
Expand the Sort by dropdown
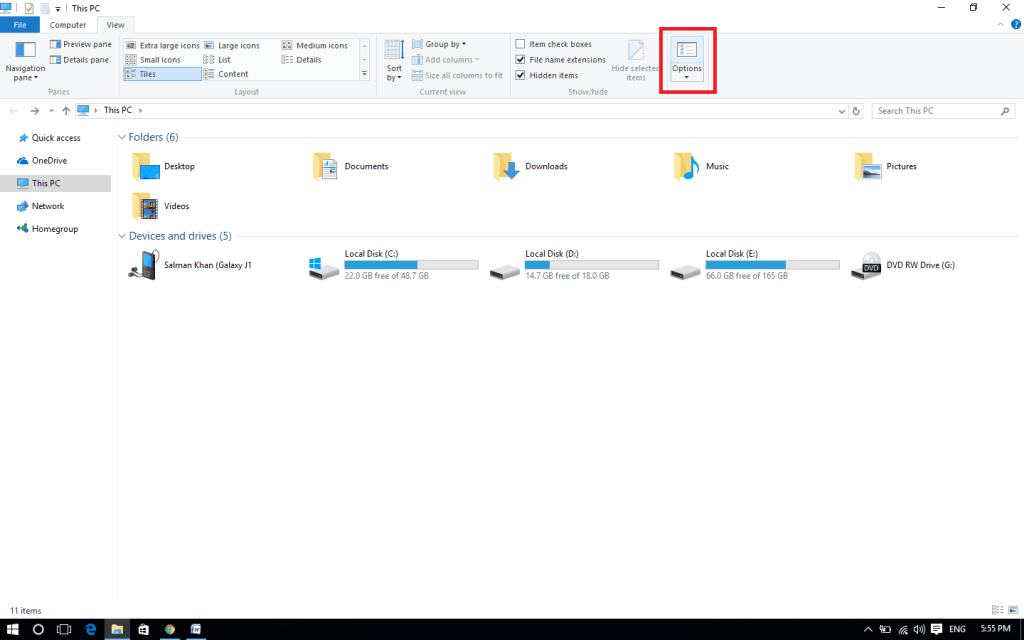coord(394,60)
